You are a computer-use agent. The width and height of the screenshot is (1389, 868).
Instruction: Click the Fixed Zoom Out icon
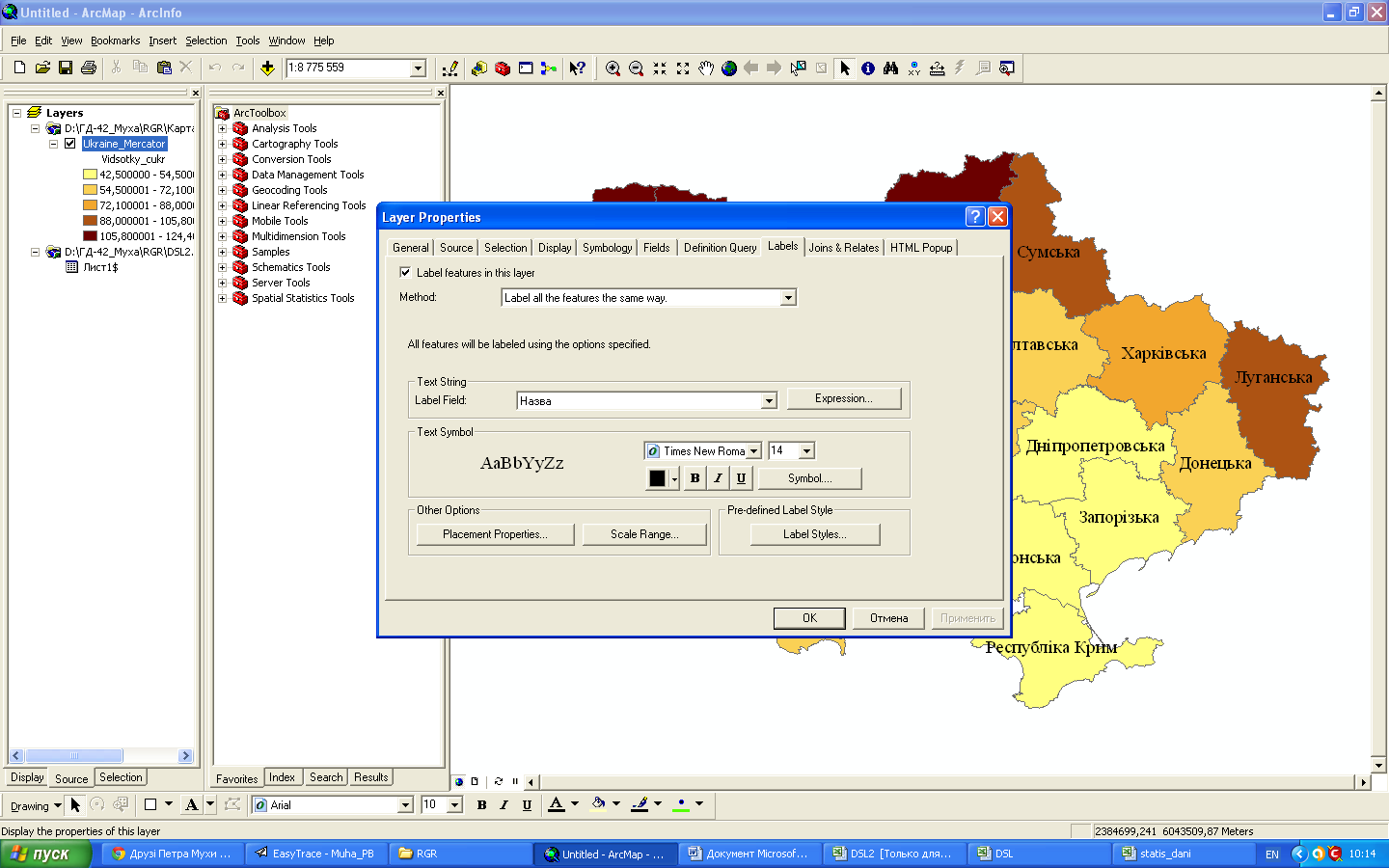(683, 68)
